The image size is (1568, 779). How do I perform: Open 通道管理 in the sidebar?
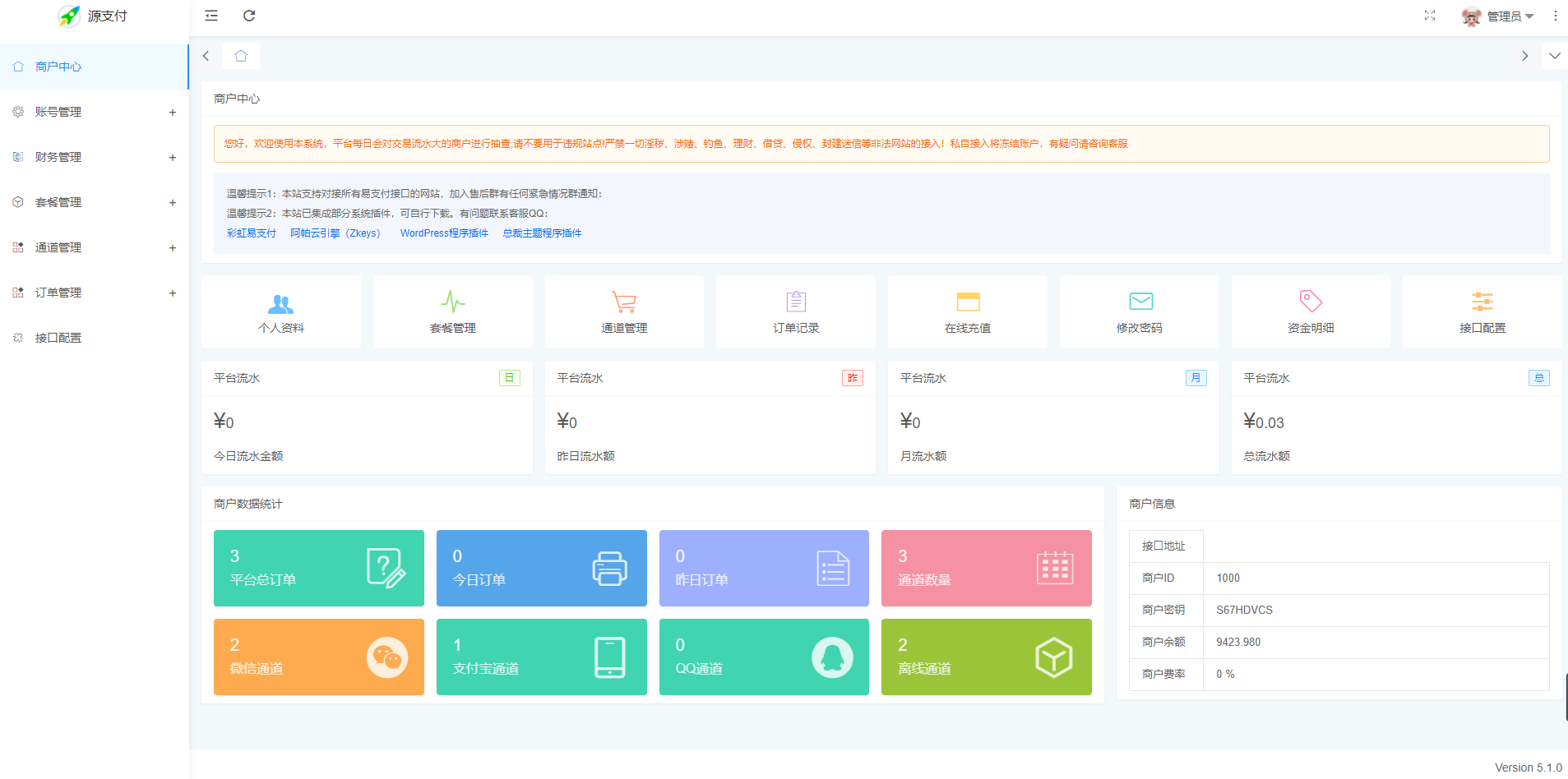(x=95, y=247)
